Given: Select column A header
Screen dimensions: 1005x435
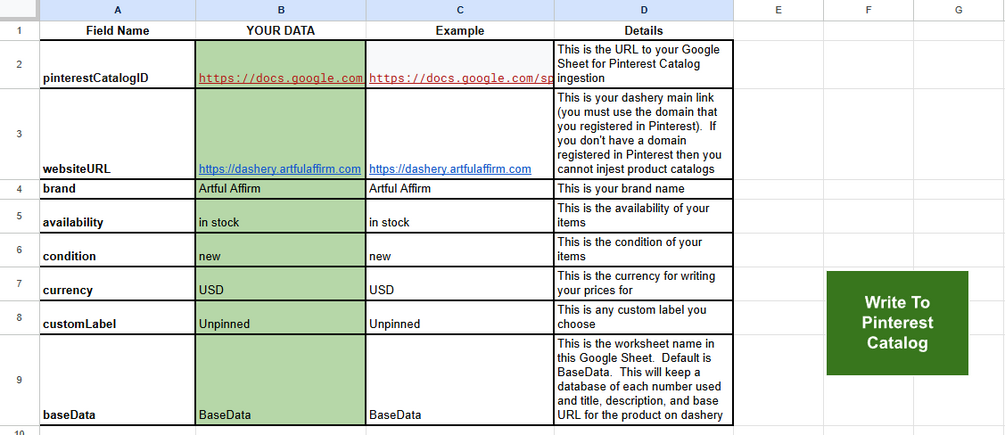Looking at the screenshot, I should (x=118, y=10).
